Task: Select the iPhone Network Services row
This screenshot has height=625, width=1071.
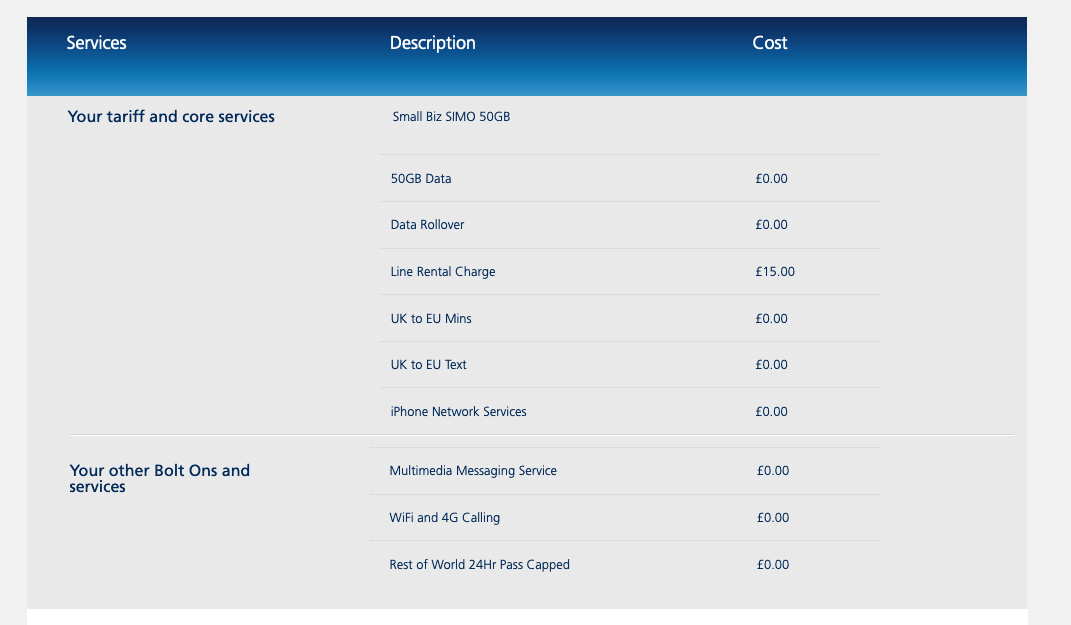Action: [x=458, y=412]
